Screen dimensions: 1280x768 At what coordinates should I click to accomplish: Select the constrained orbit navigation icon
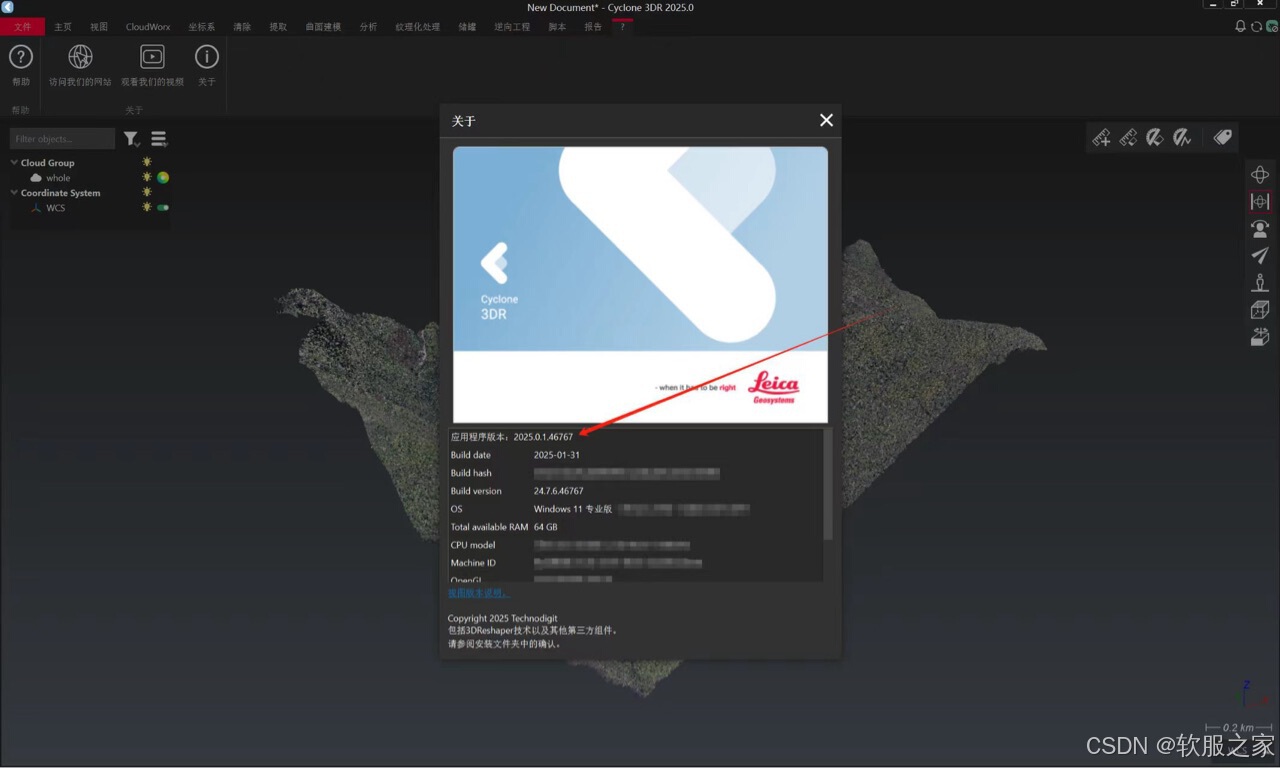pyautogui.click(x=1260, y=202)
